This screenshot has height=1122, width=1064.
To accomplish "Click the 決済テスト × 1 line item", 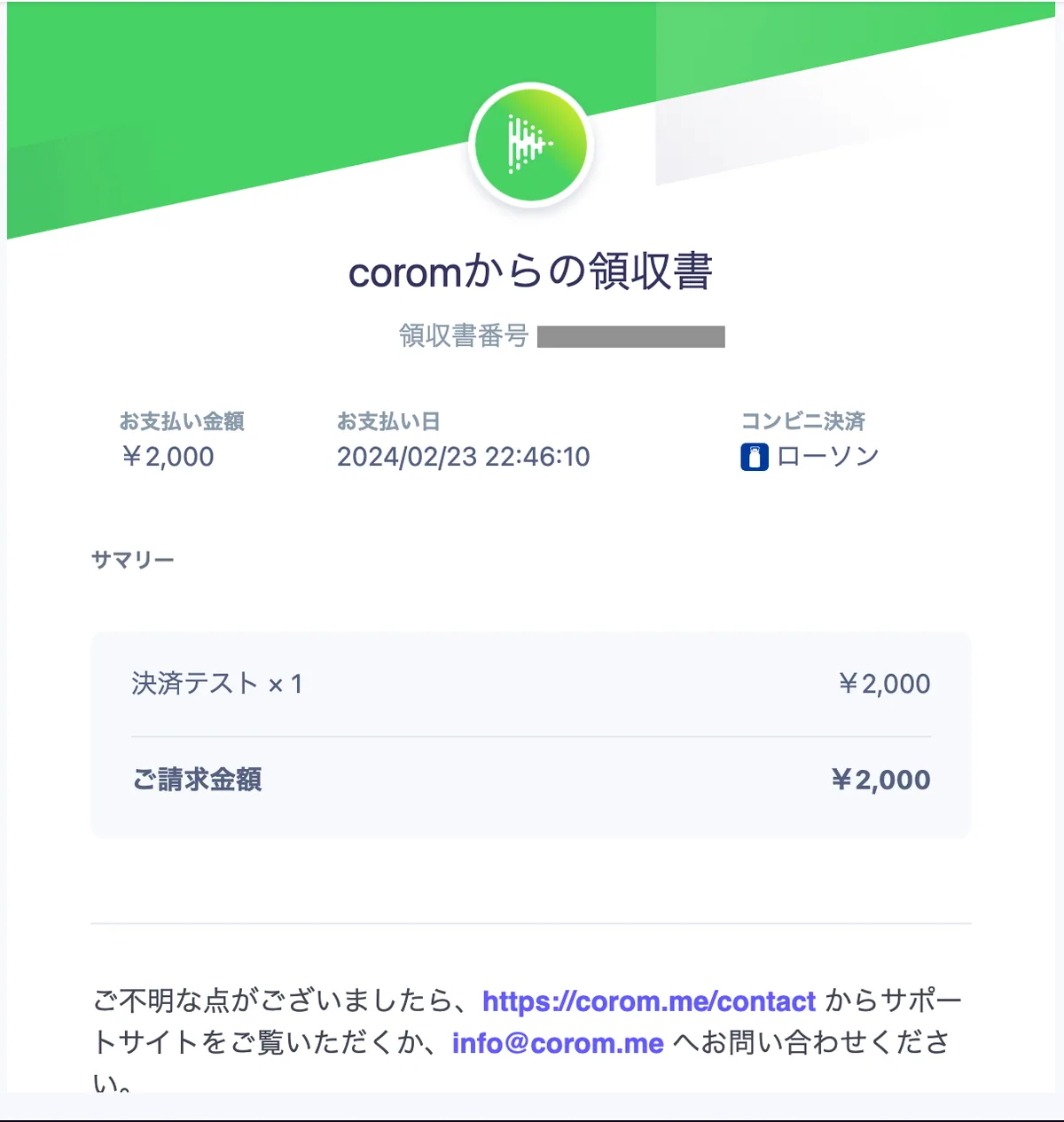I will (217, 684).
